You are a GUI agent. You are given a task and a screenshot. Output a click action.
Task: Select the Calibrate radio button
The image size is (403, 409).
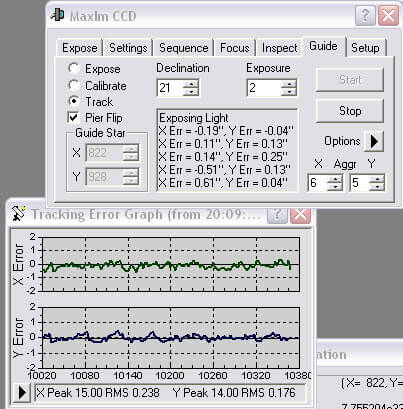click(x=73, y=85)
